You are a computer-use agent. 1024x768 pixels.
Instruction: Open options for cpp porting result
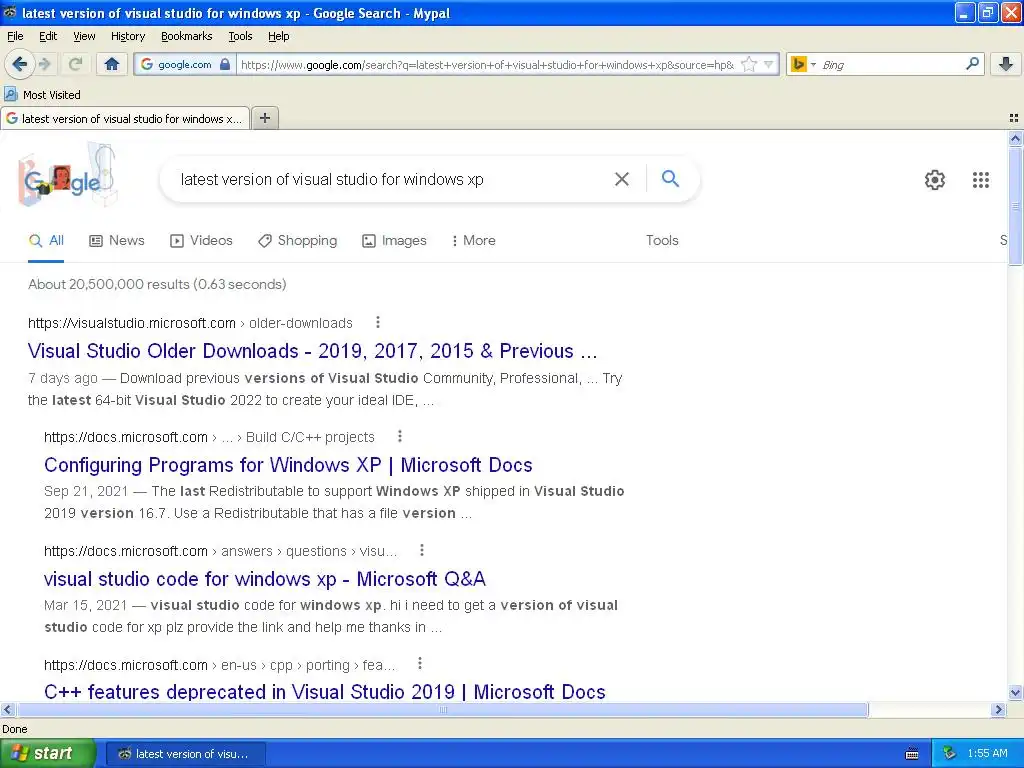coord(420,664)
